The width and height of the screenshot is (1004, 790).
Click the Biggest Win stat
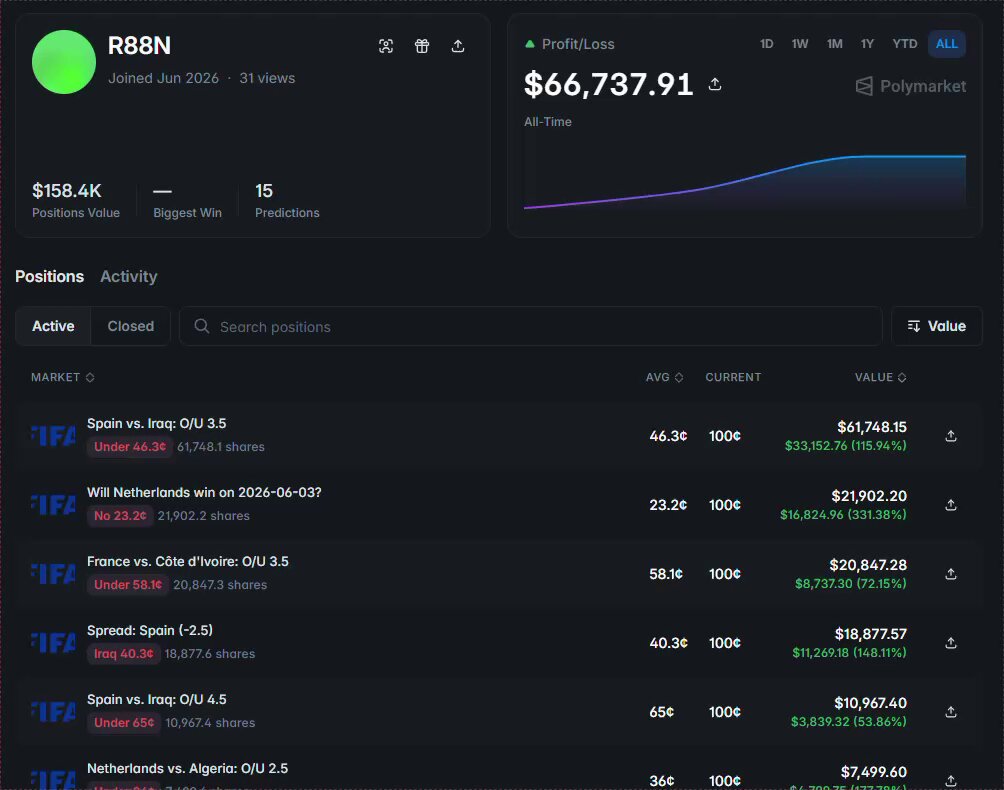click(x=187, y=200)
